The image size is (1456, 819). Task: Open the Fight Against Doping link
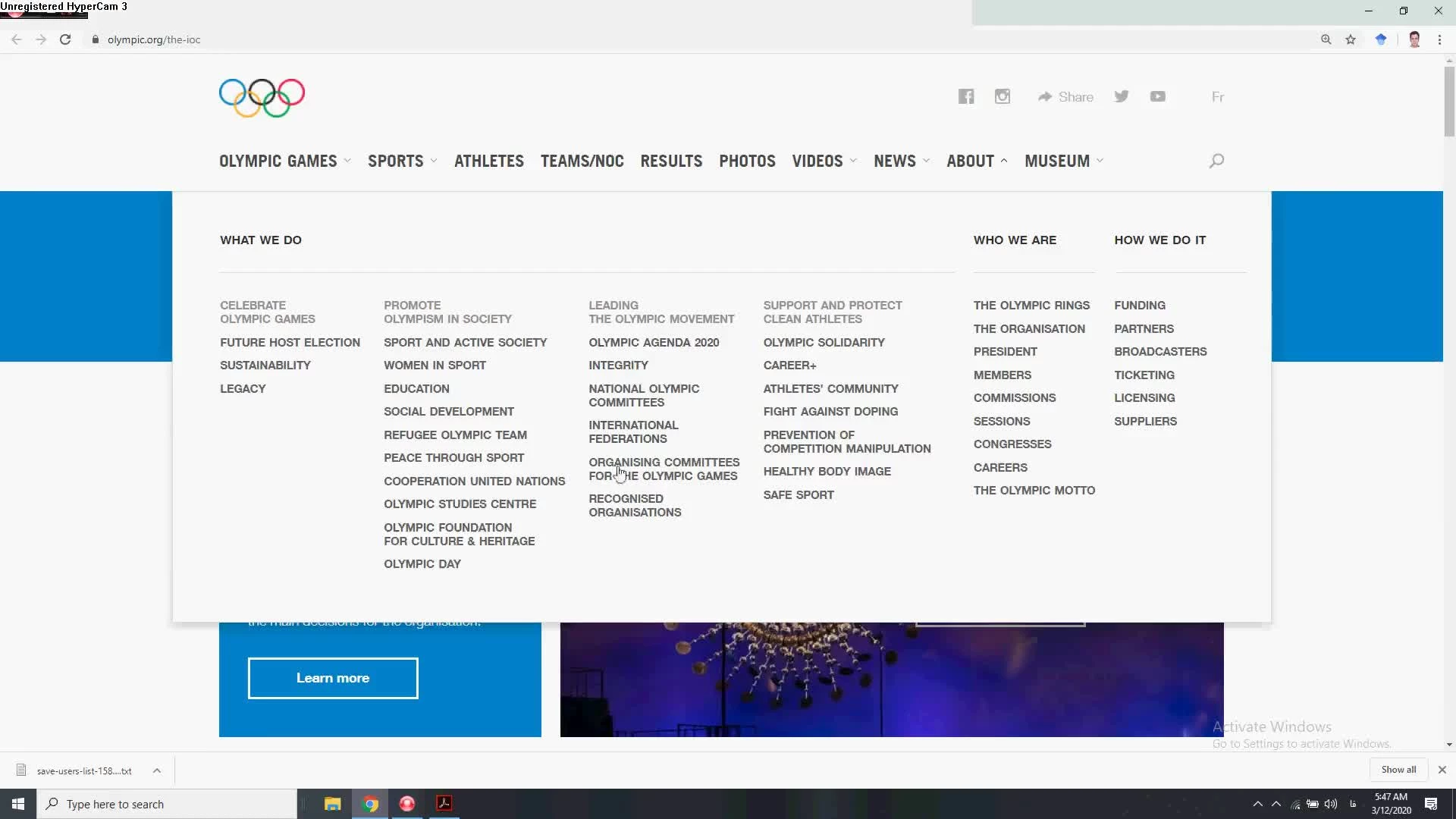point(830,411)
